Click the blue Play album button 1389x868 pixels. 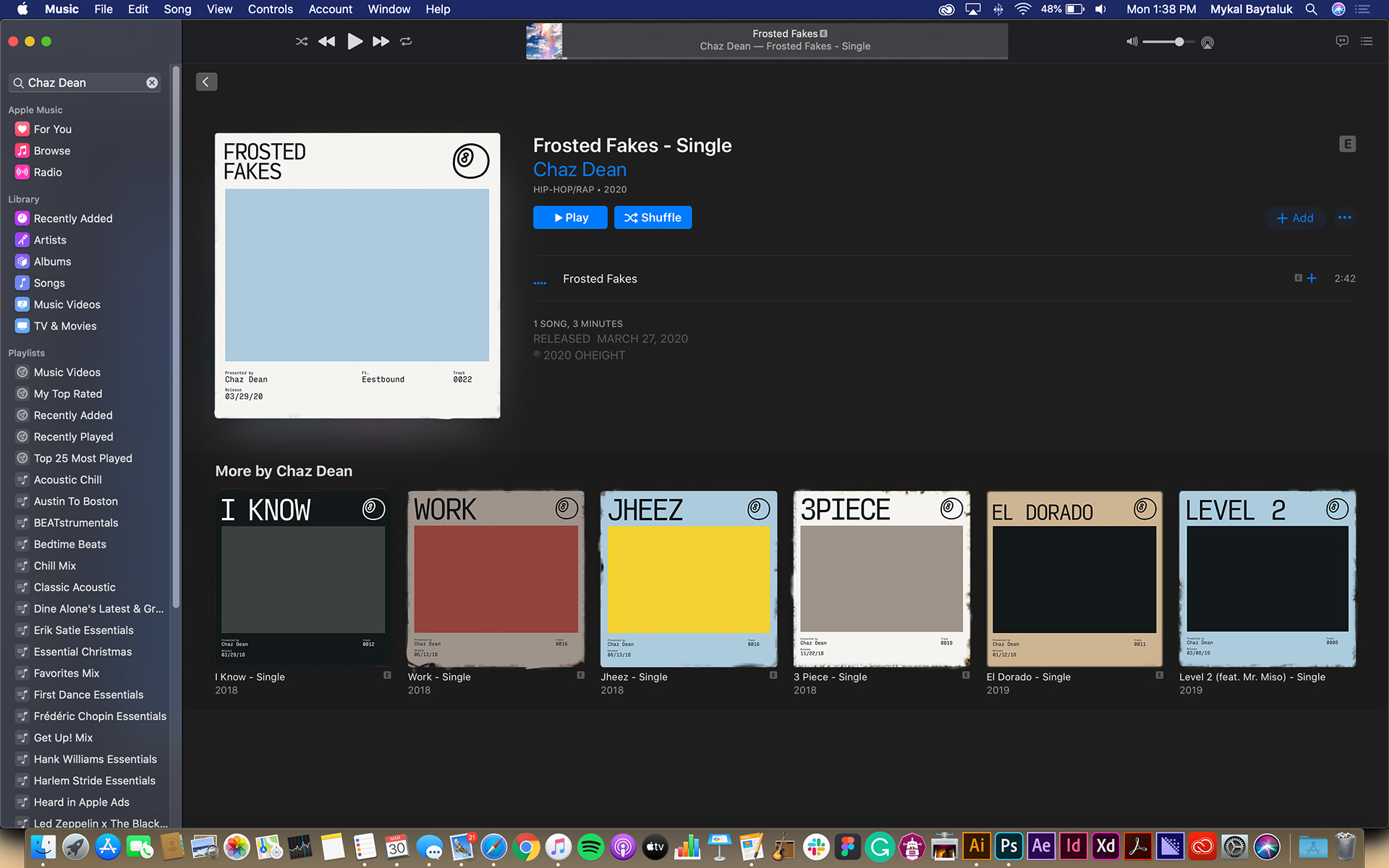(570, 218)
